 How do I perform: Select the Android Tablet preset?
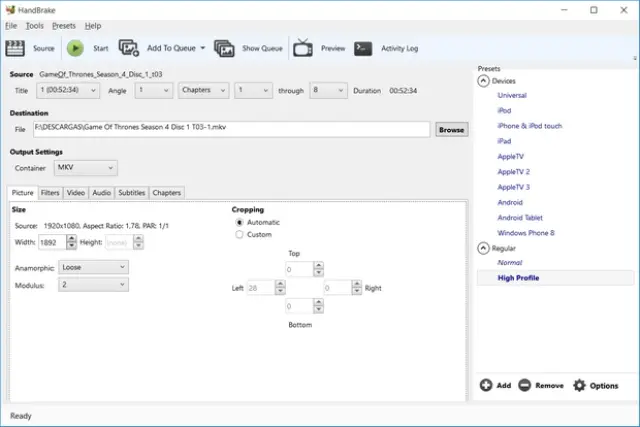[521, 217]
